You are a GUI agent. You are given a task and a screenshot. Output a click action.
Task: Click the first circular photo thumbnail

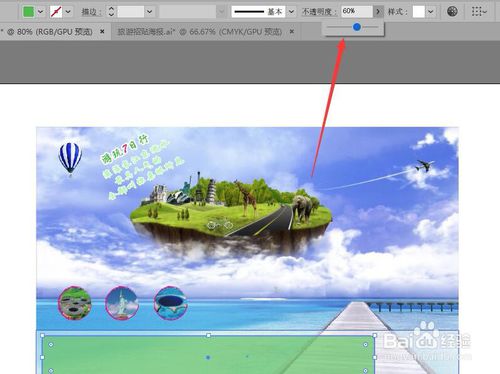click(74, 303)
